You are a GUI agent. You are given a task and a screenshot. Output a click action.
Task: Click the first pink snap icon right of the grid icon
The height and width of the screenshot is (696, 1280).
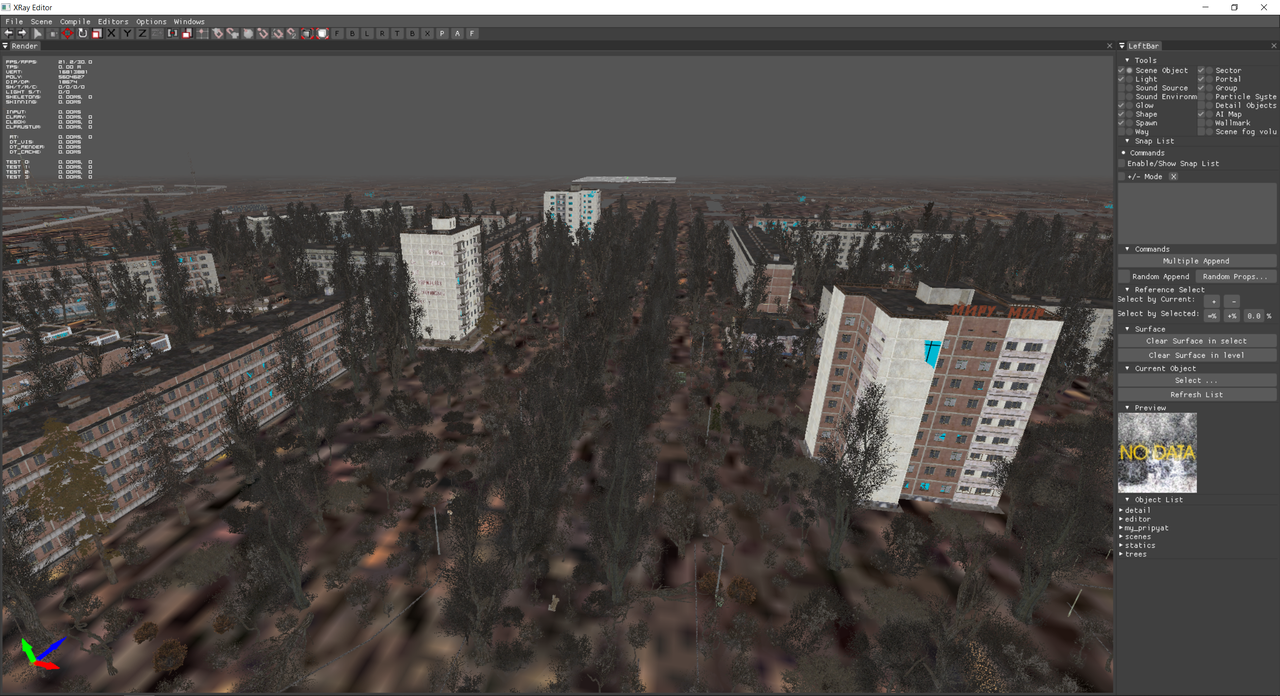click(217, 33)
